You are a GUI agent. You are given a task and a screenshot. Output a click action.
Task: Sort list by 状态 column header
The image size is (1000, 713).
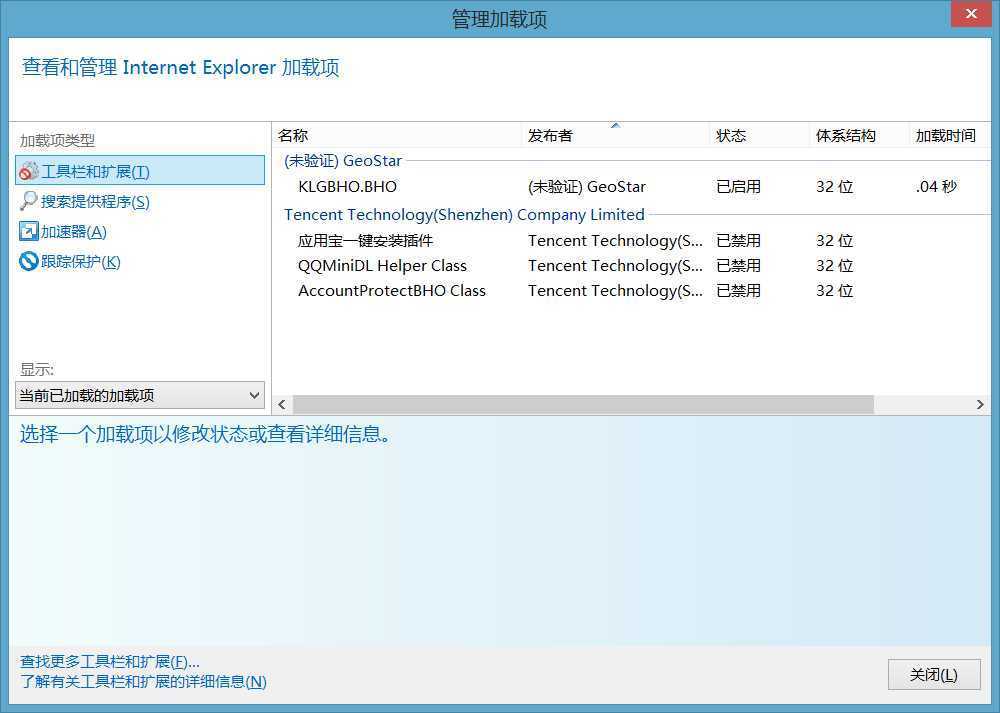(759, 135)
